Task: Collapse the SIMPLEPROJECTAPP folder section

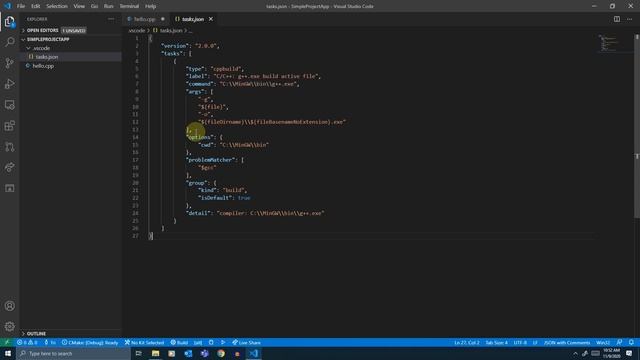Action: click(x=71, y=39)
